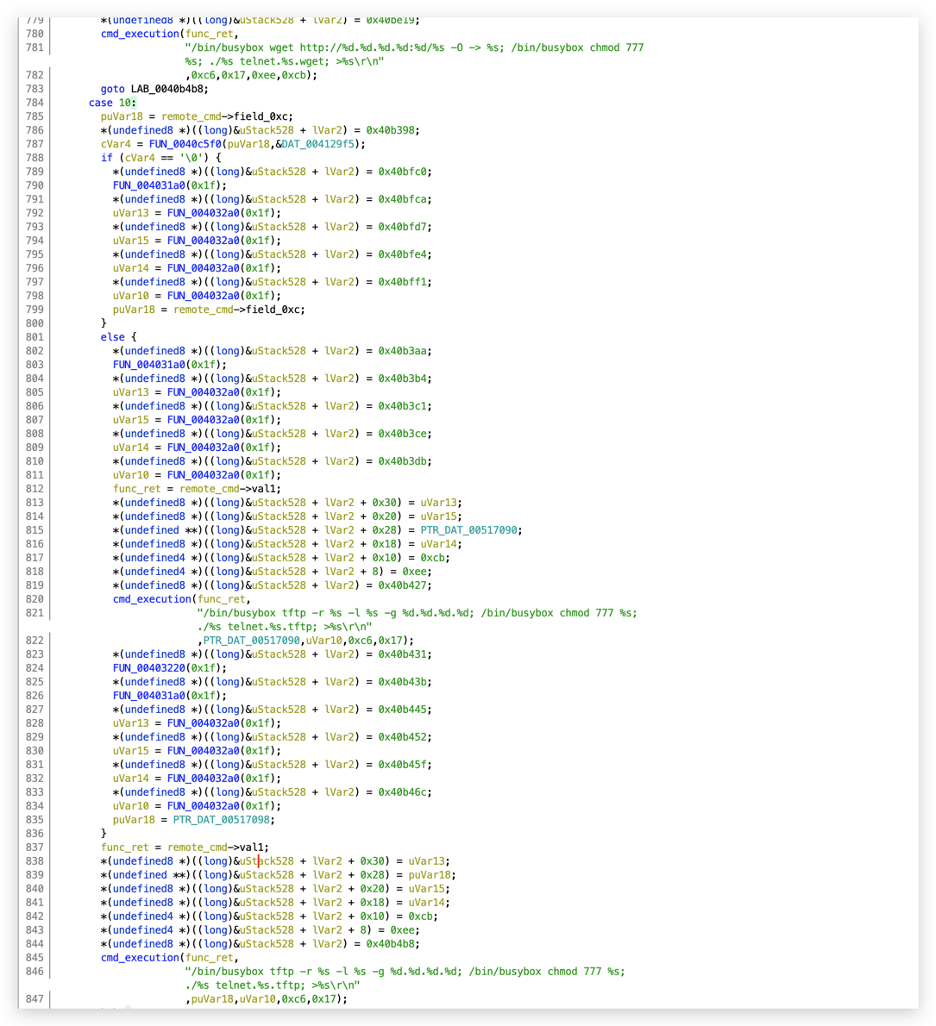The height and width of the screenshot is (1026, 936).
Task: Click the busybox wget format string
Action: pos(414,54)
